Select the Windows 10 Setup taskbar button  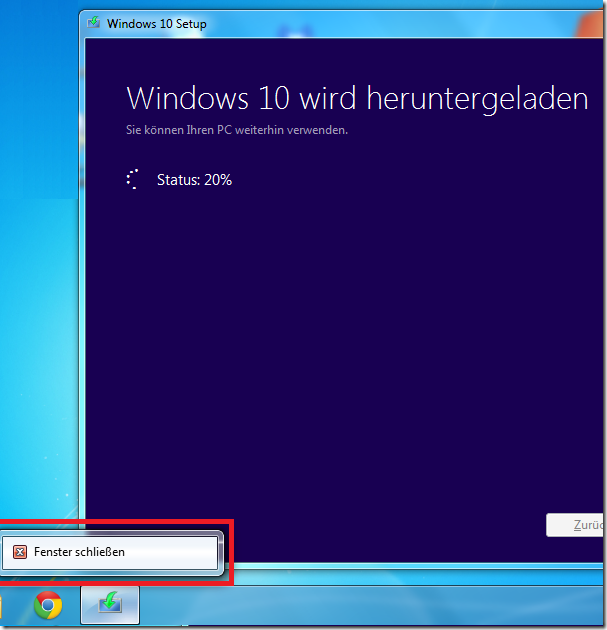click(110, 605)
